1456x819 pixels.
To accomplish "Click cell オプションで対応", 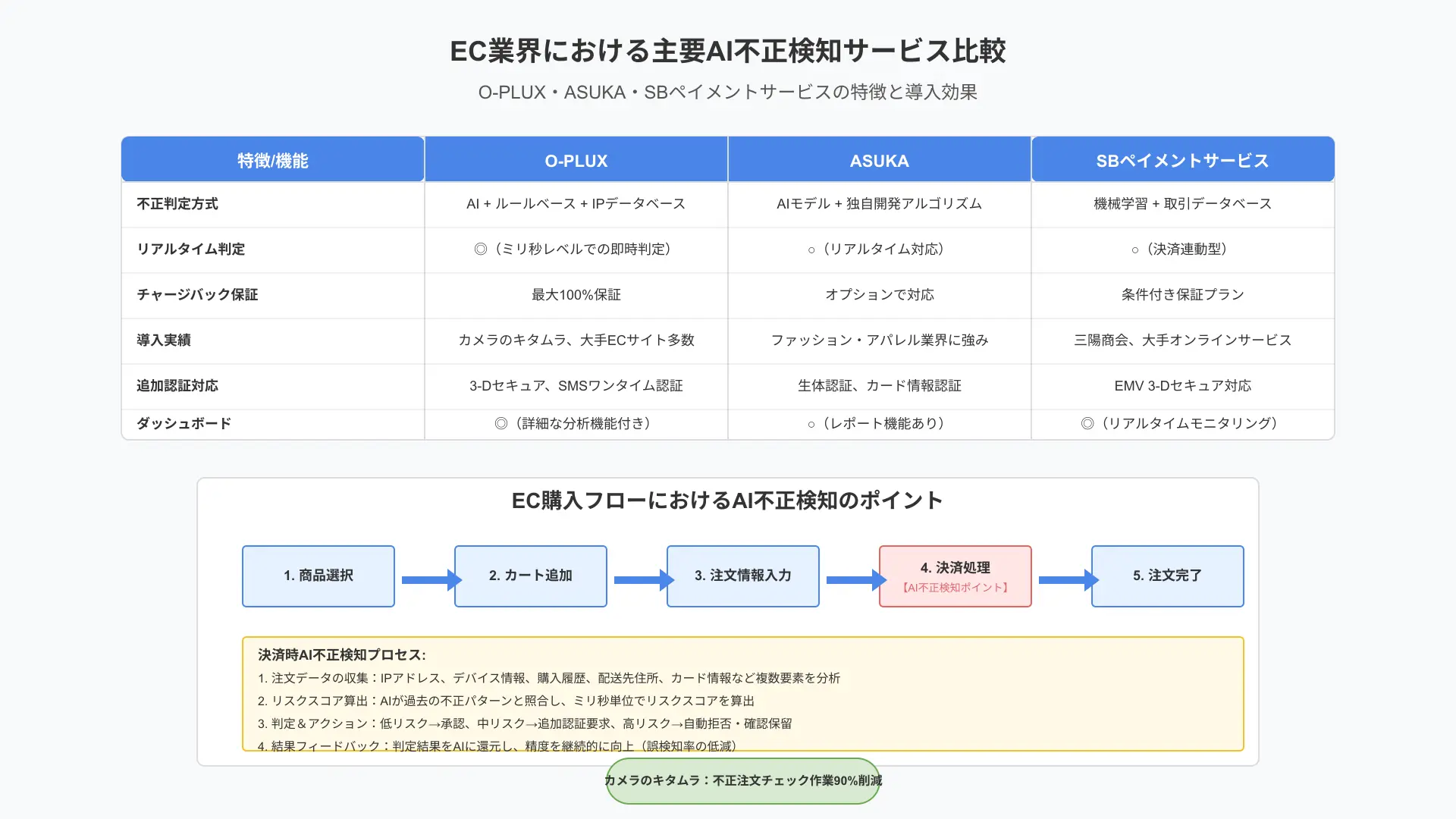I will point(880,295).
